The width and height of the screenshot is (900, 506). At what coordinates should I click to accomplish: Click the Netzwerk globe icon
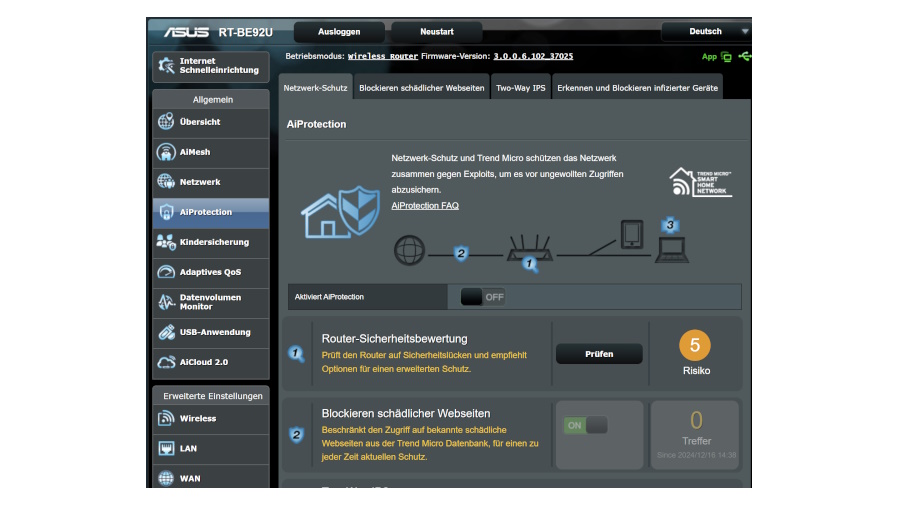coord(166,182)
